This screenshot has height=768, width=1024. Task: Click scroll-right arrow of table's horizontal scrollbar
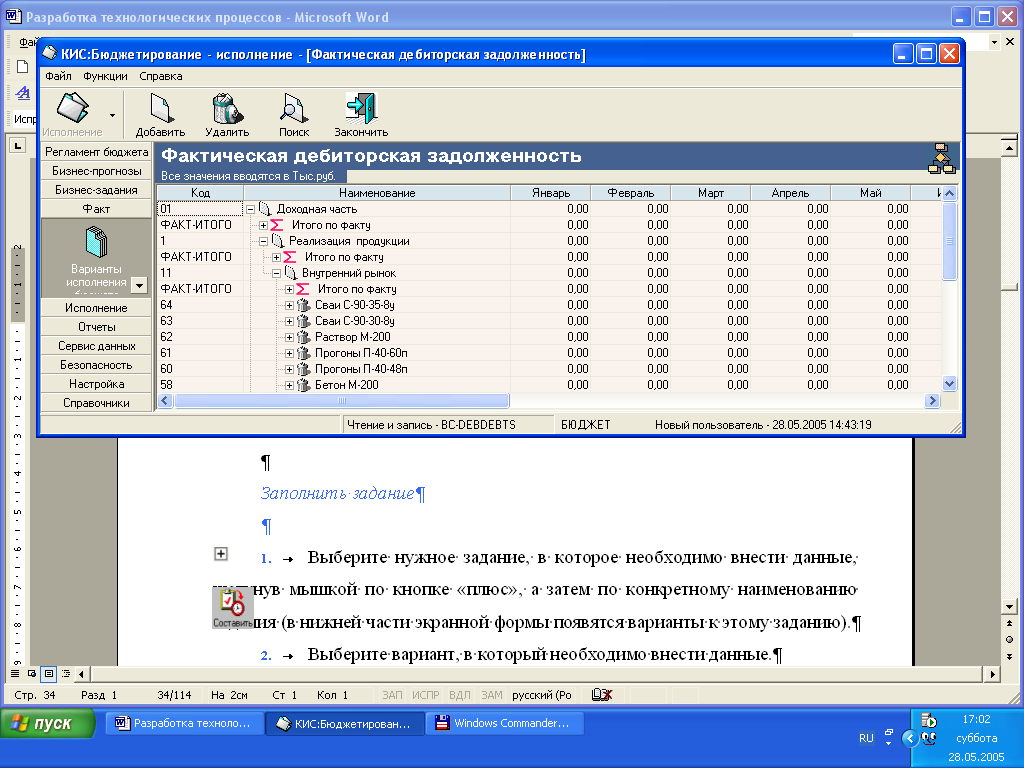(933, 400)
